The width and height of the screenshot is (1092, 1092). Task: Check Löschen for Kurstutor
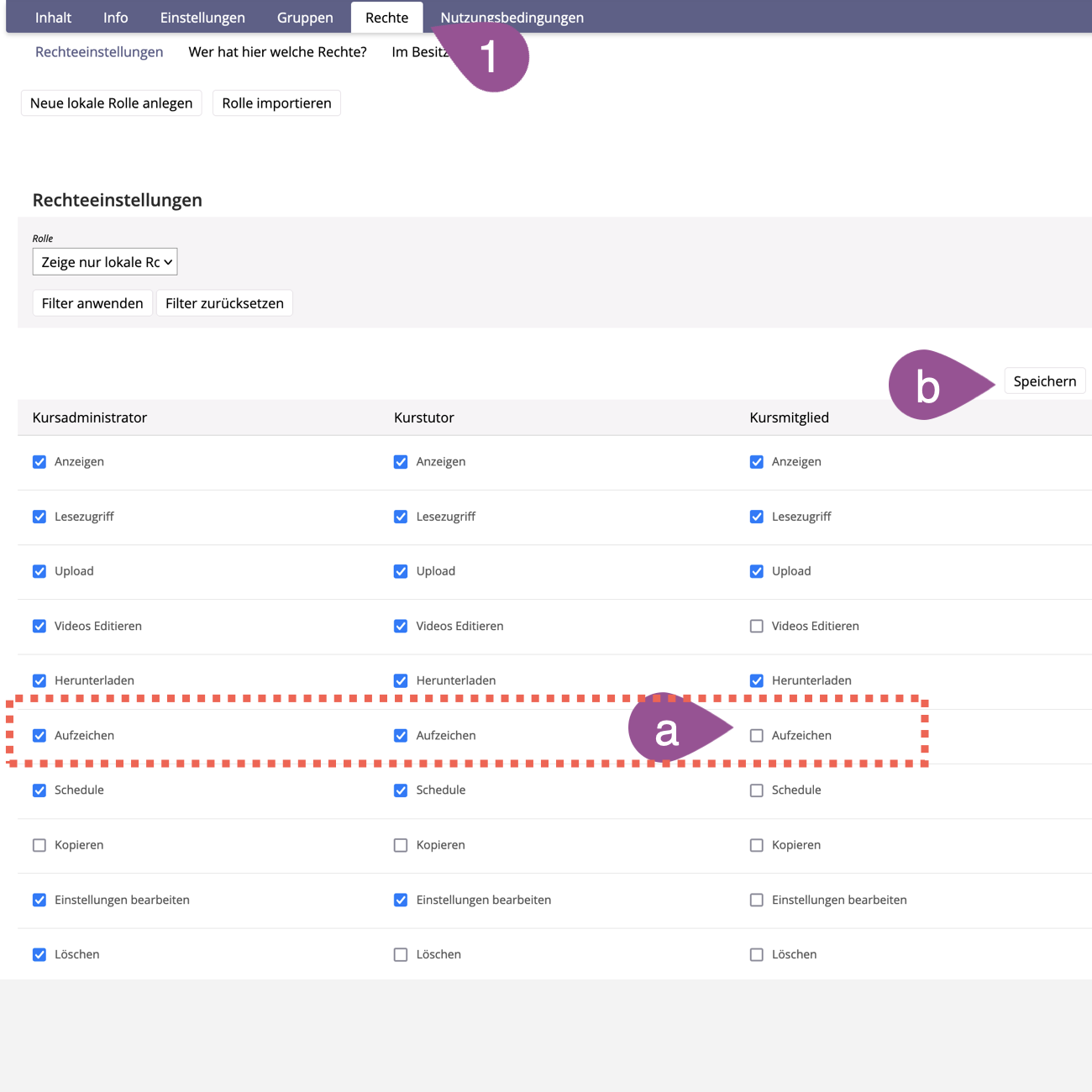tap(401, 955)
